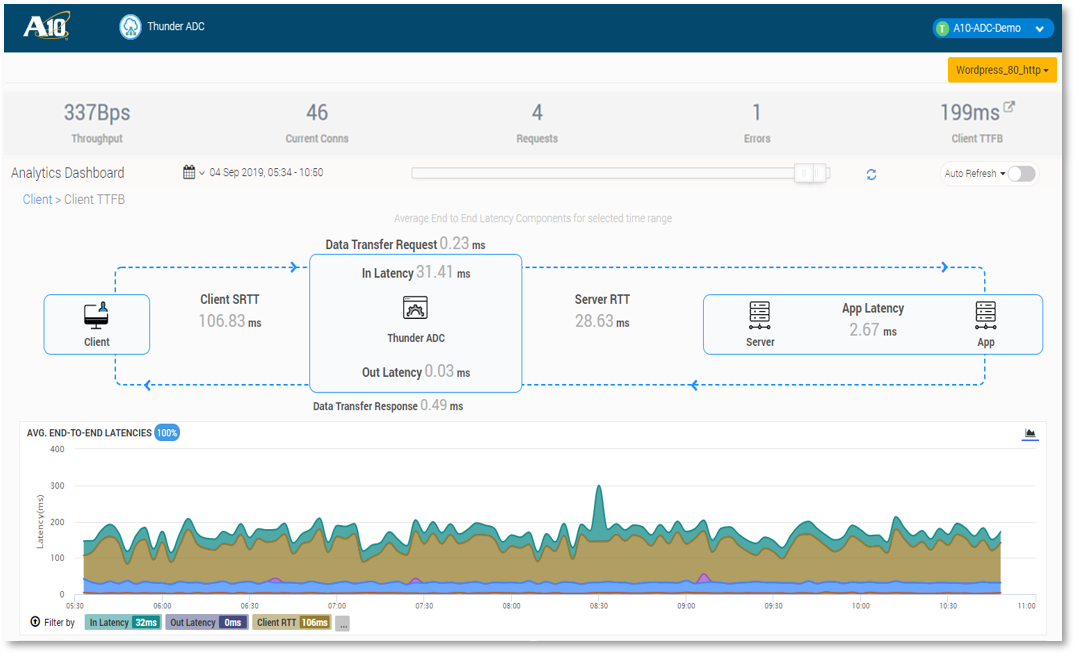Click the Server rack icon

pyautogui.click(x=760, y=315)
